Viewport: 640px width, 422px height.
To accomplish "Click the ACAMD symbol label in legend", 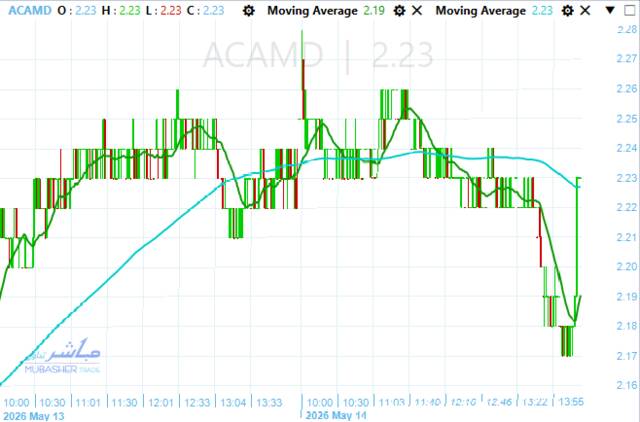I will pyautogui.click(x=30, y=11).
